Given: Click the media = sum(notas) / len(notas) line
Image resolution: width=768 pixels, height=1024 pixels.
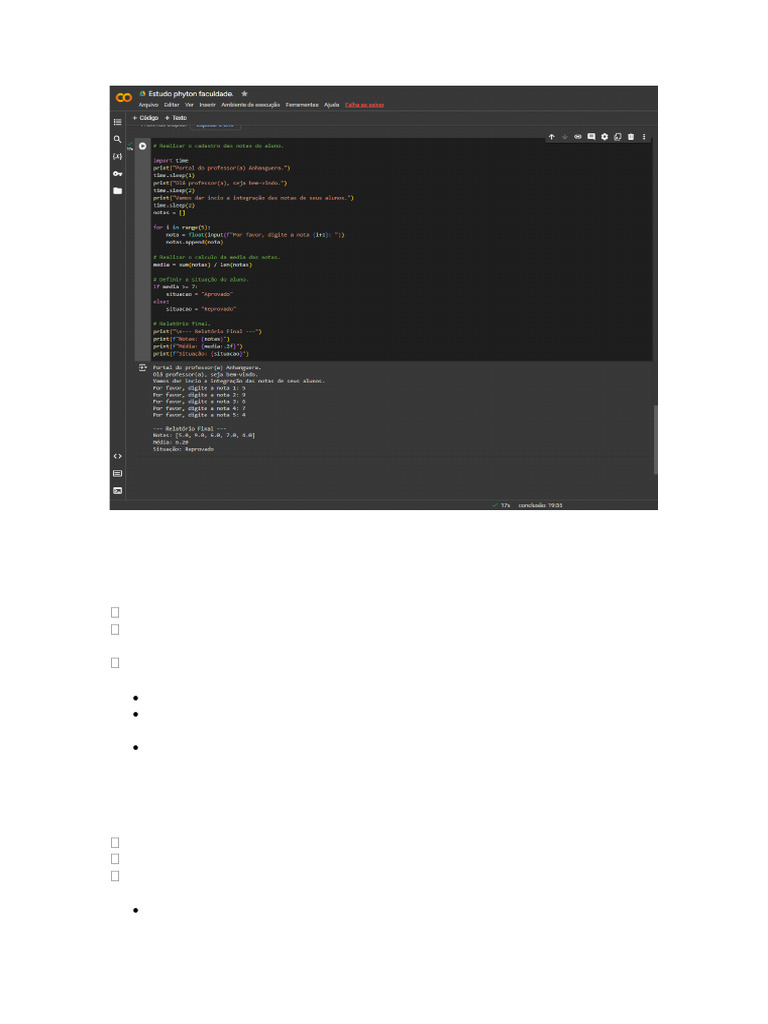Looking at the screenshot, I should pos(202,265).
